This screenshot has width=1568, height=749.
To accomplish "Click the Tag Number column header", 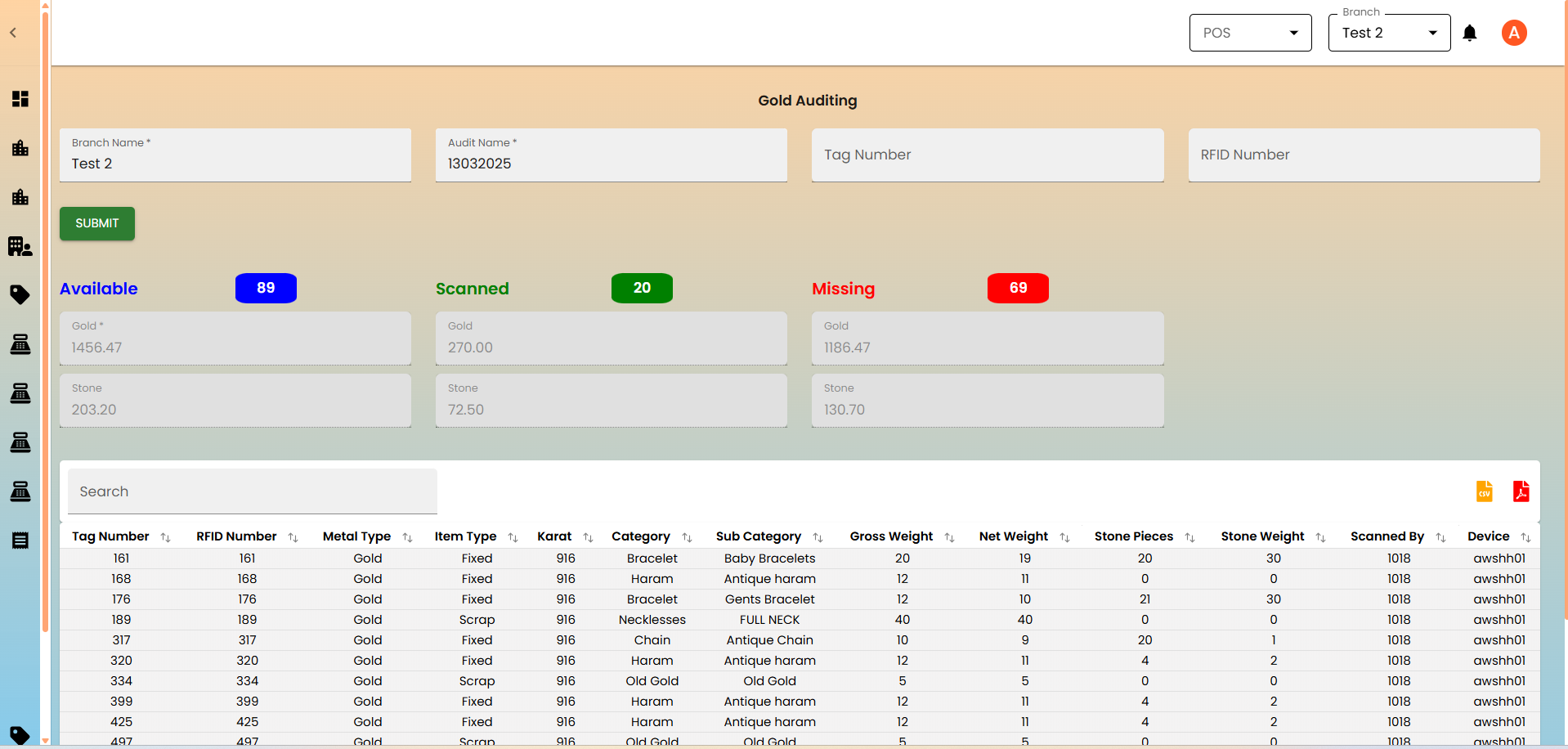I will coord(110,536).
